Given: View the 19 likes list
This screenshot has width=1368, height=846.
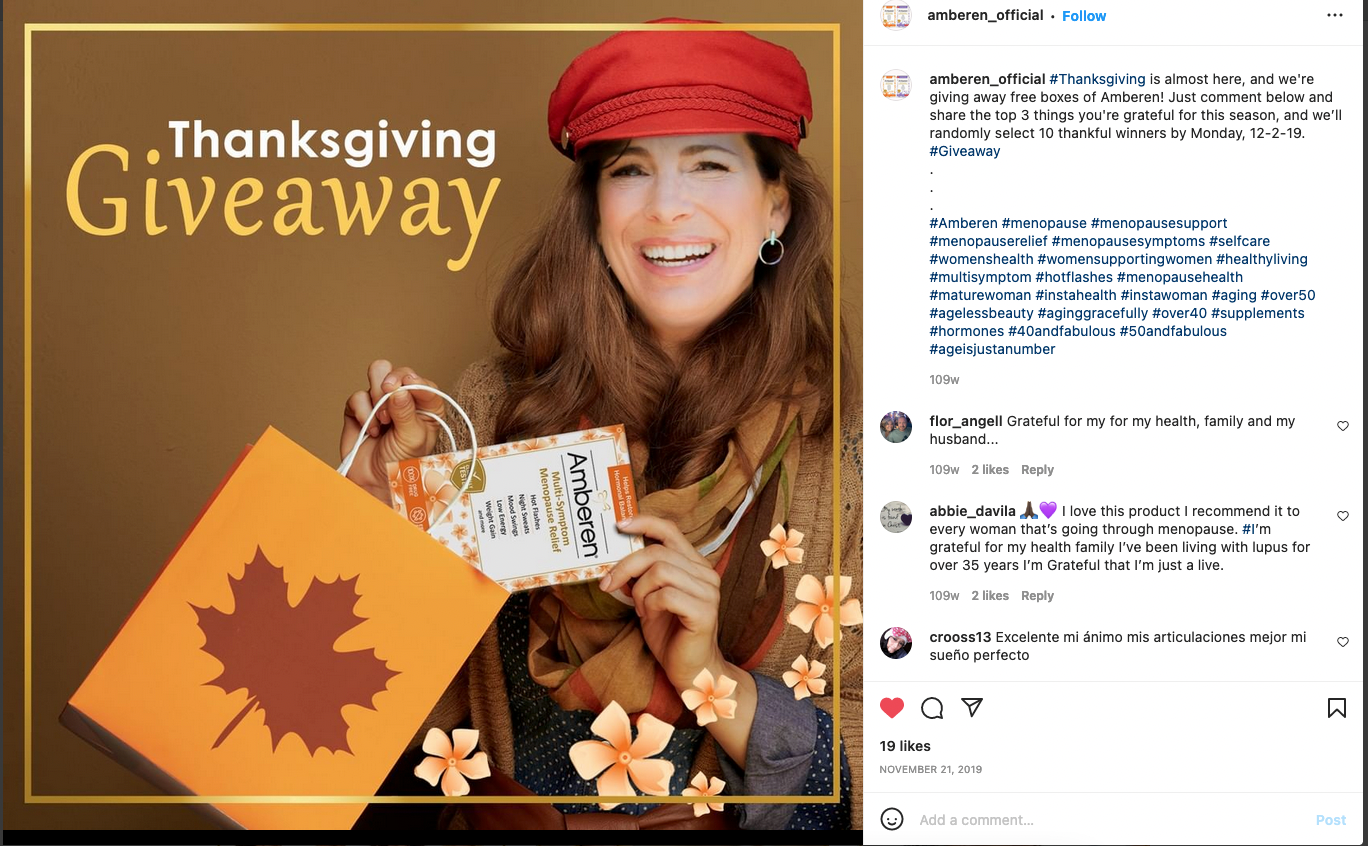Looking at the screenshot, I should coord(905,746).
